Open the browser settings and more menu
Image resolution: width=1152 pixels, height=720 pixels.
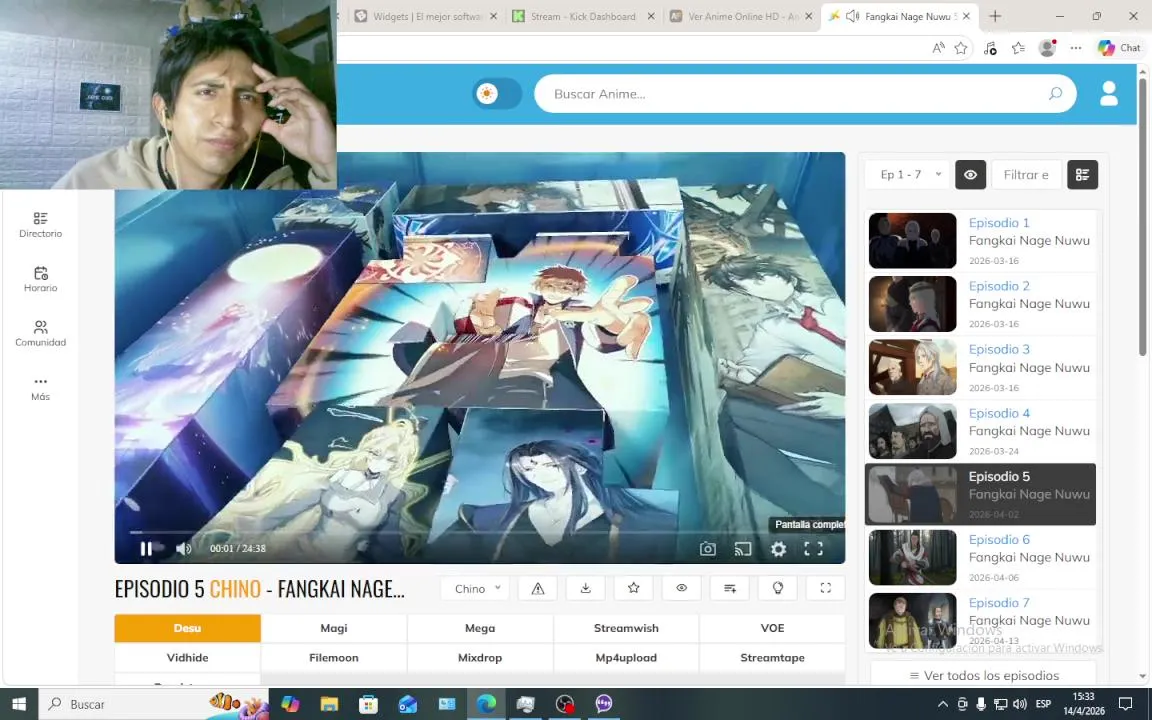tap(1076, 48)
